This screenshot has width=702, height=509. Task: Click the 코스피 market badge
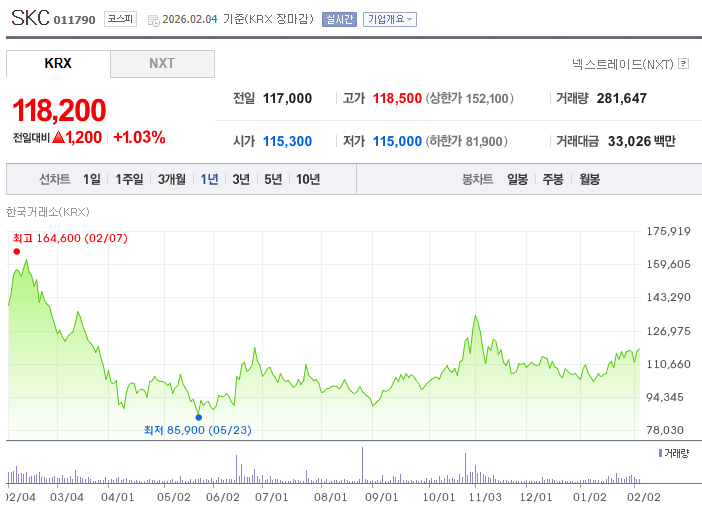click(x=120, y=19)
